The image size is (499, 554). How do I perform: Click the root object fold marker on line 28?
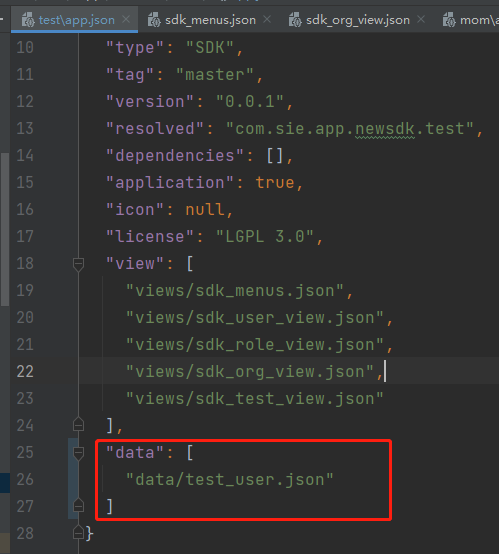[x=78, y=532]
